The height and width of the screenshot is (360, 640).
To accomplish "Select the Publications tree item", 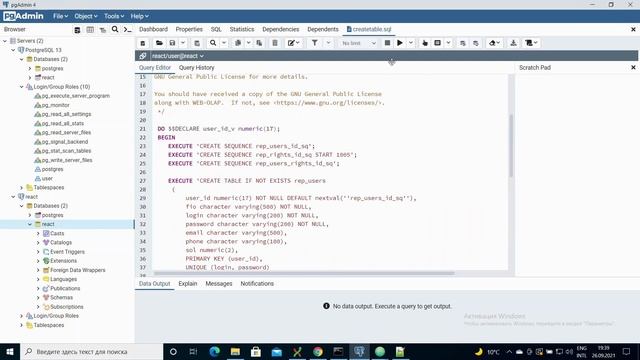I will 65,289.
